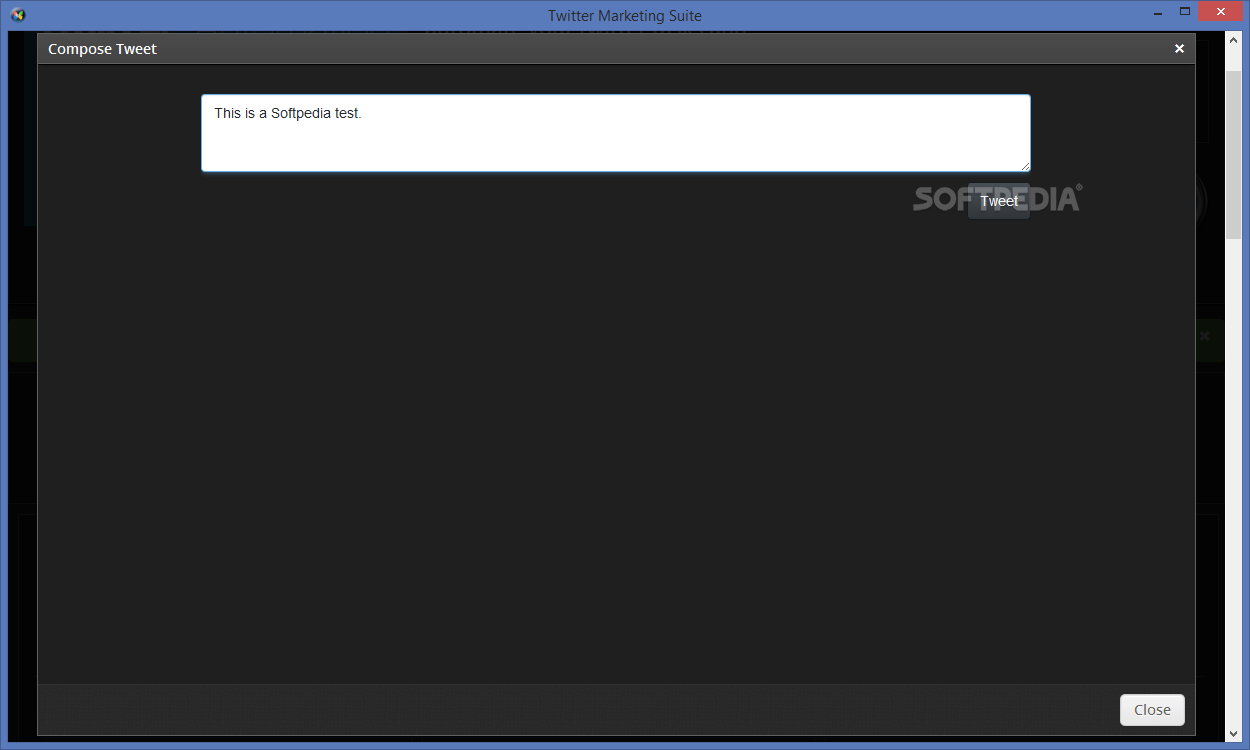Click the scrollbar up arrow
The height and width of the screenshot is (750, 1250).
1233,40
